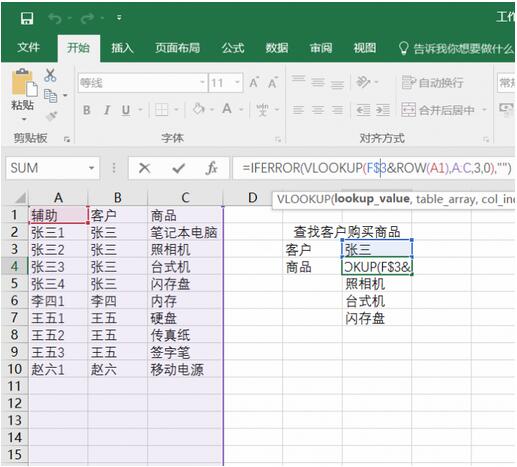Click the Save icon in quick access toolbar

click(x=27, y=18)
